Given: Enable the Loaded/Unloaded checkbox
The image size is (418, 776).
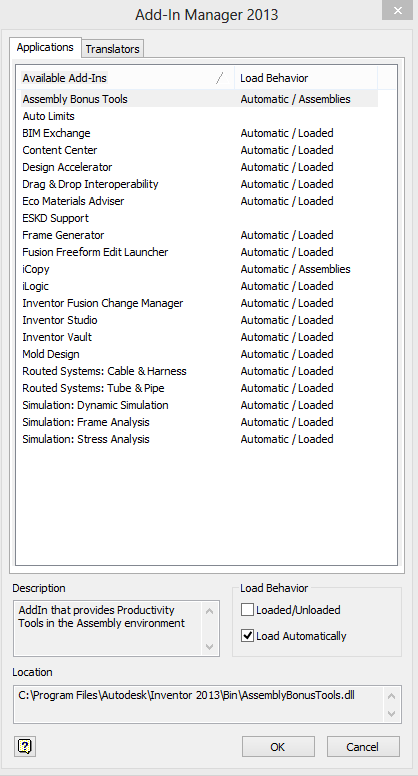Looking at the screenshot, I should tap(247, 610).
